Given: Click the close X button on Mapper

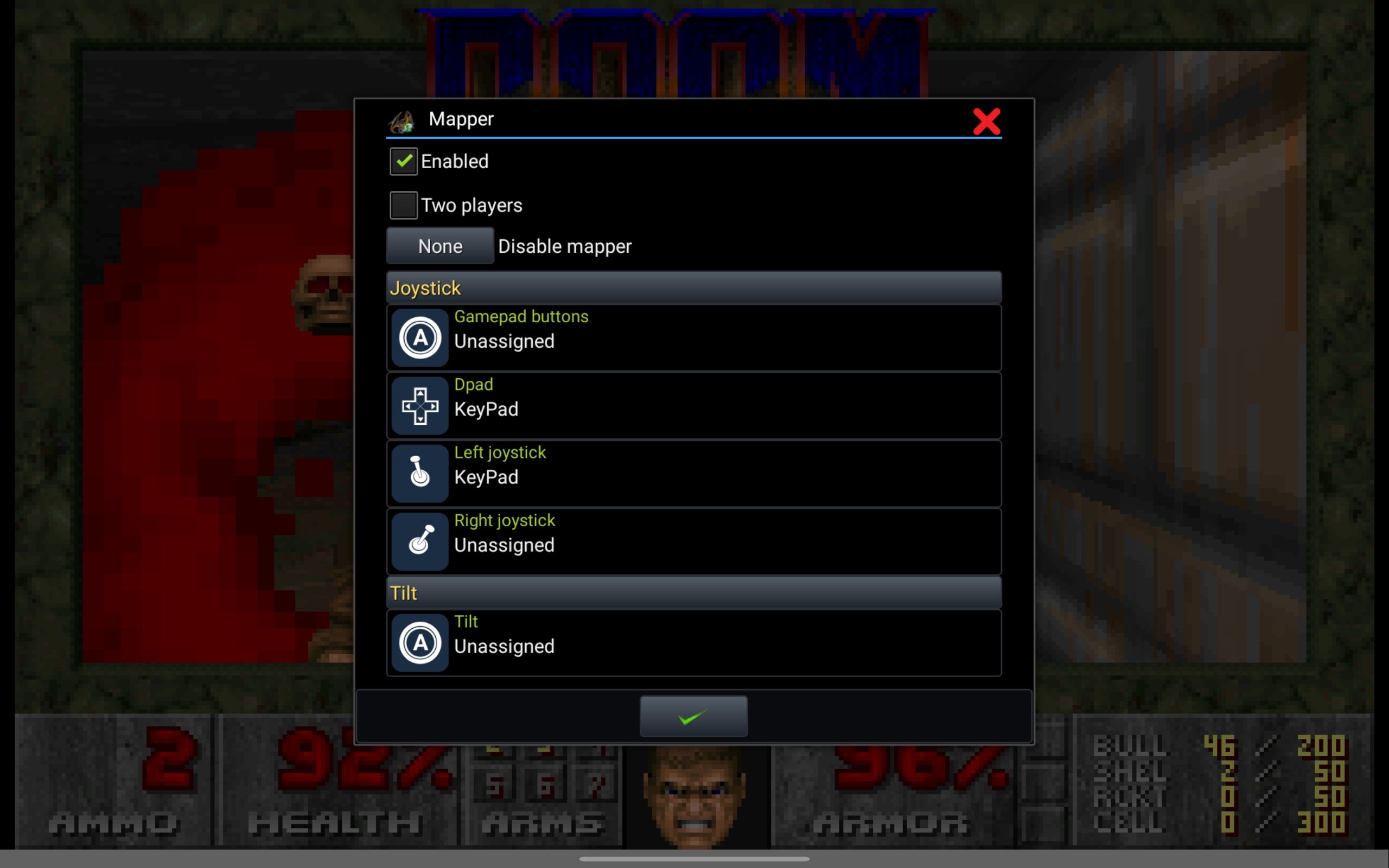Looking at the screenshot, I should click(987, 120).
